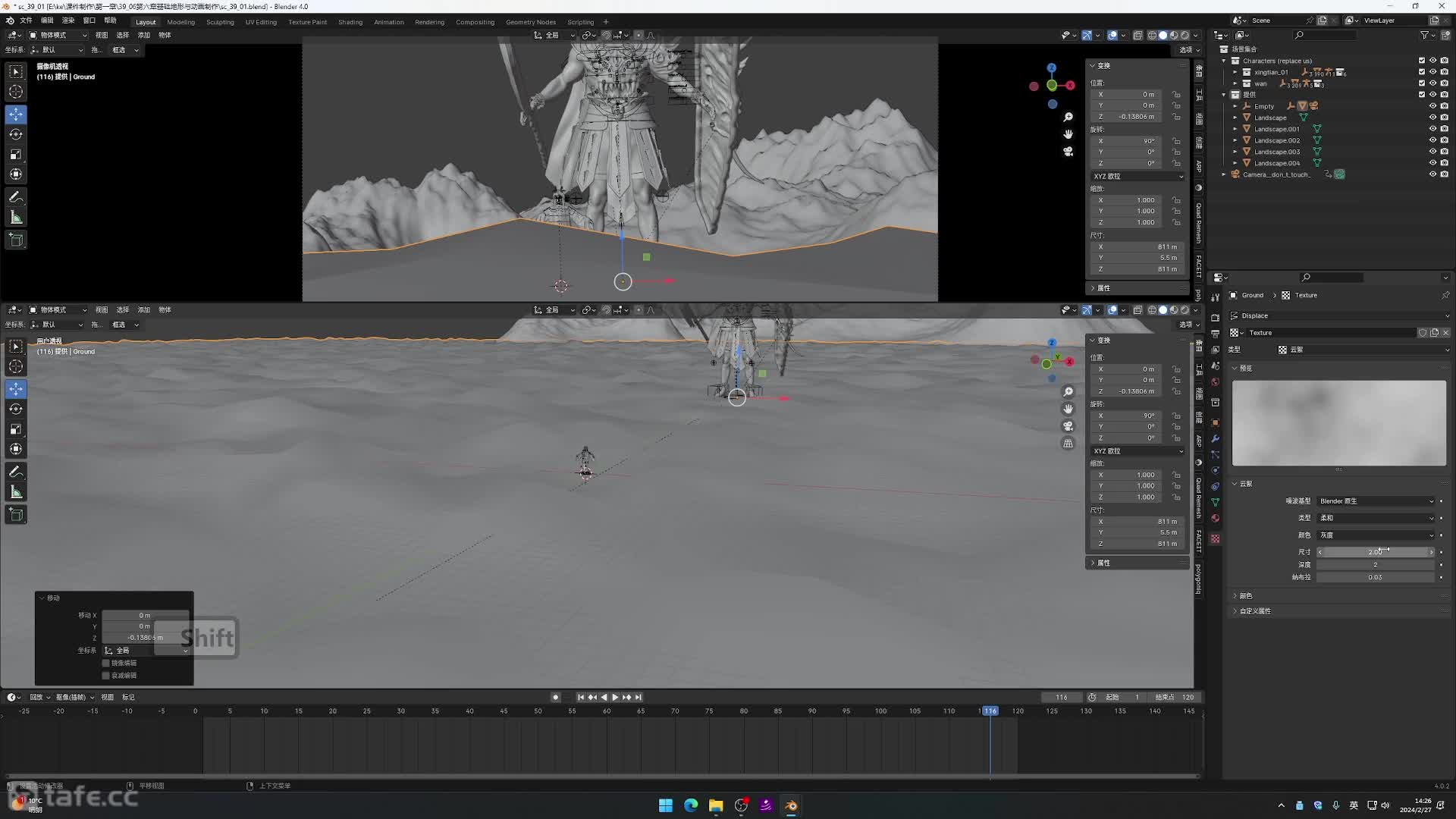Click the 选项 button in upper viewport
The image size is (1456, 819).
pos(1188,50)
